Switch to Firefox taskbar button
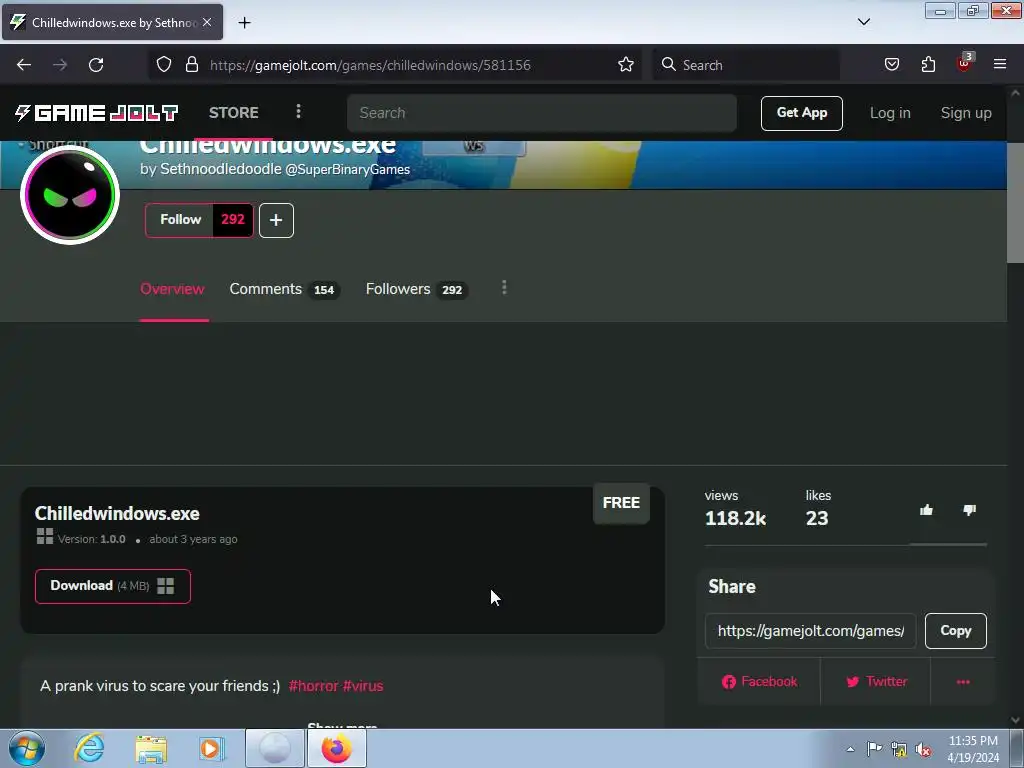 [336, 748]
